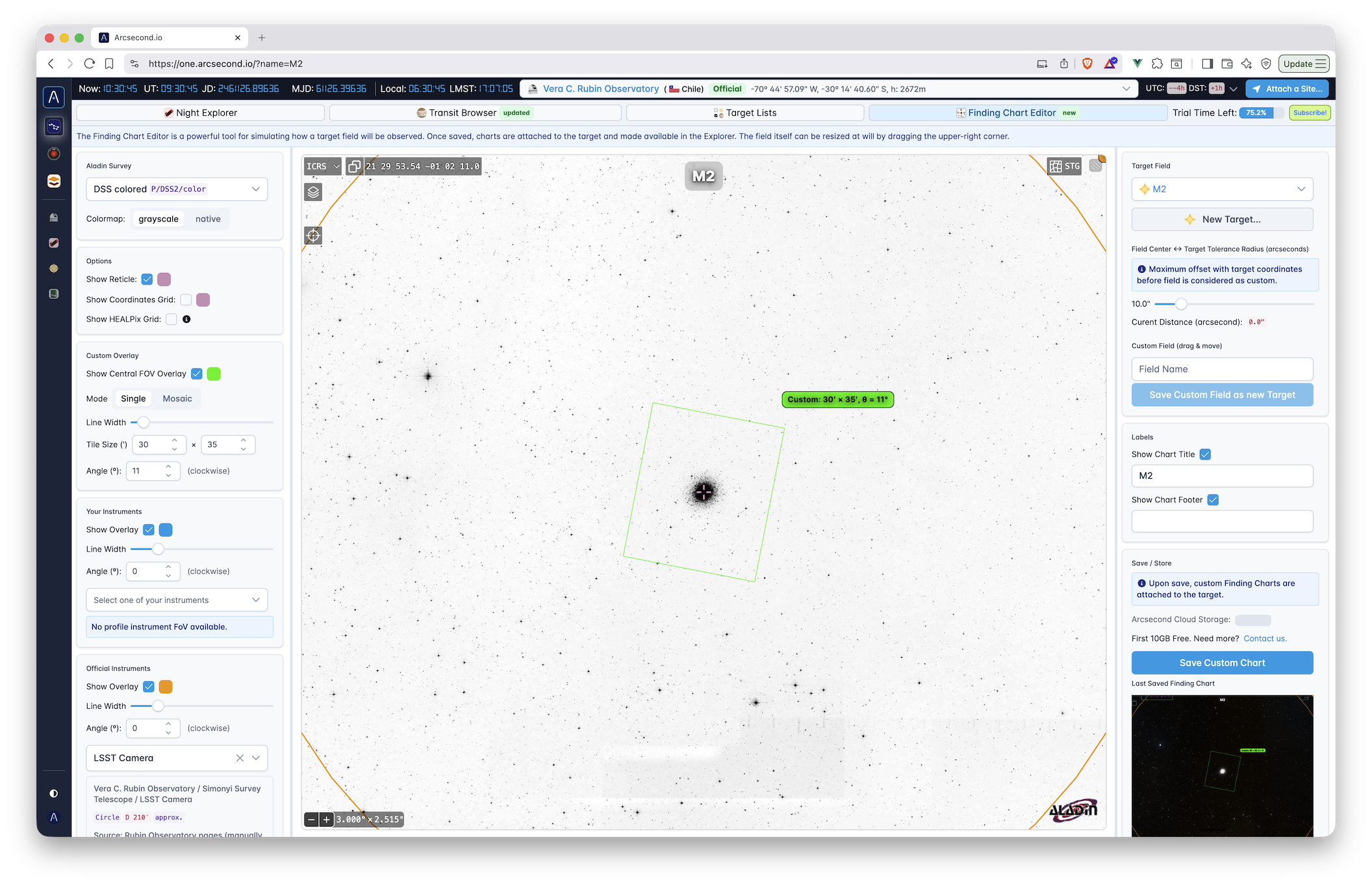Expand the Vera C. Rubin Observatory site dropdown
The image size is (1372, 885).
point(1126,89)
